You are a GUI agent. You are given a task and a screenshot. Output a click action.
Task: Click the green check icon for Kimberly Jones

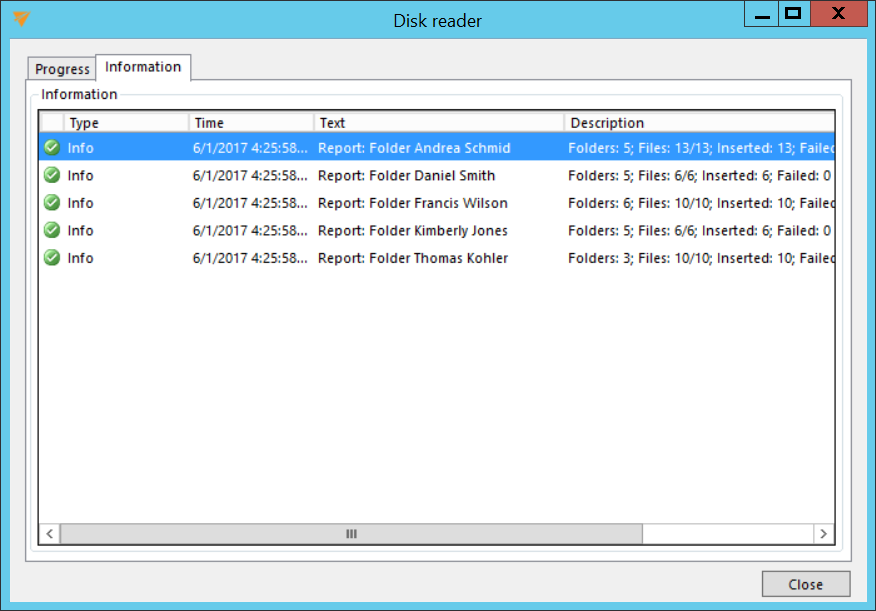[52, 231]
